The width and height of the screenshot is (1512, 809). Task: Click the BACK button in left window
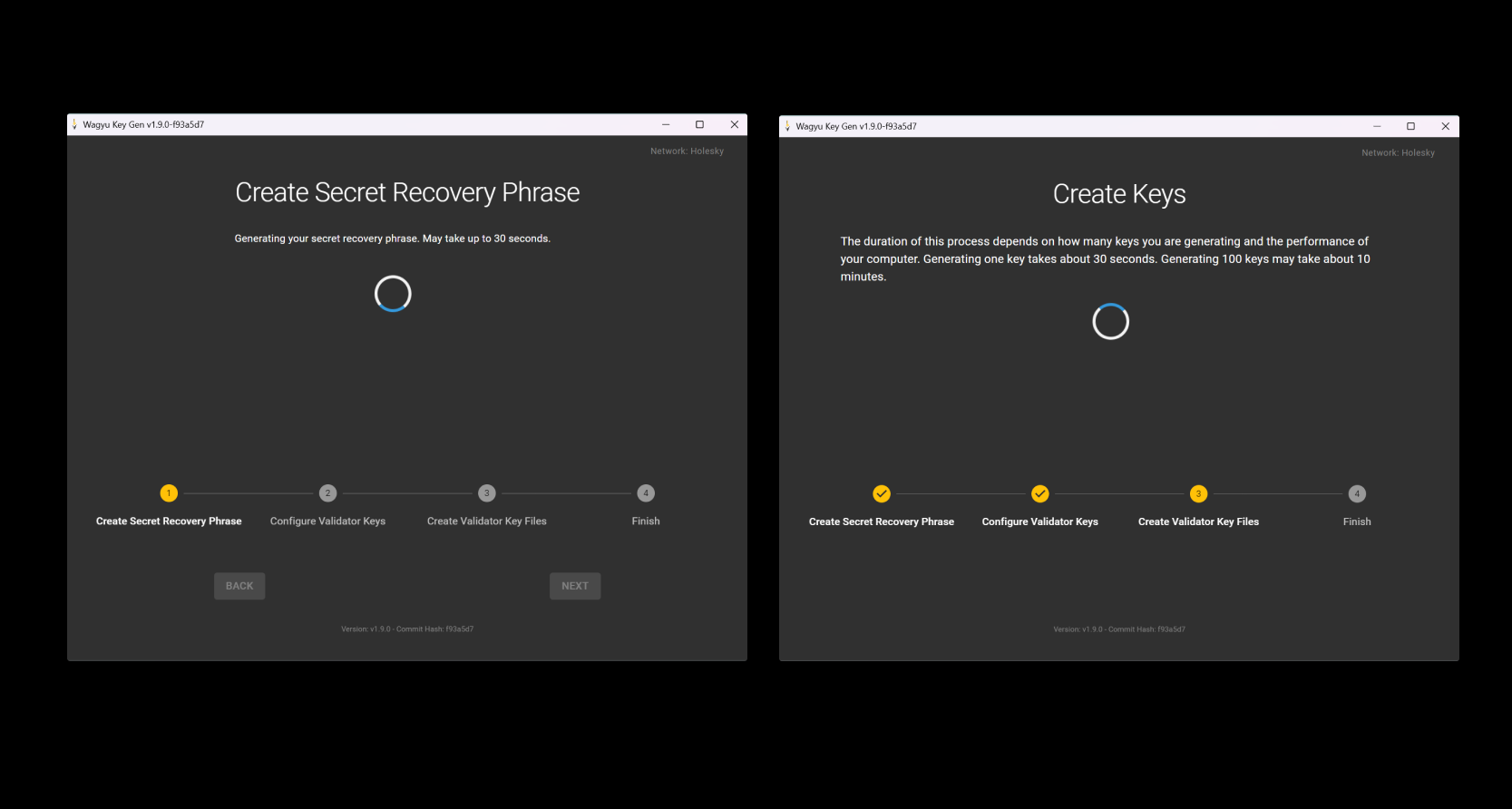click(x=239, y=586)
